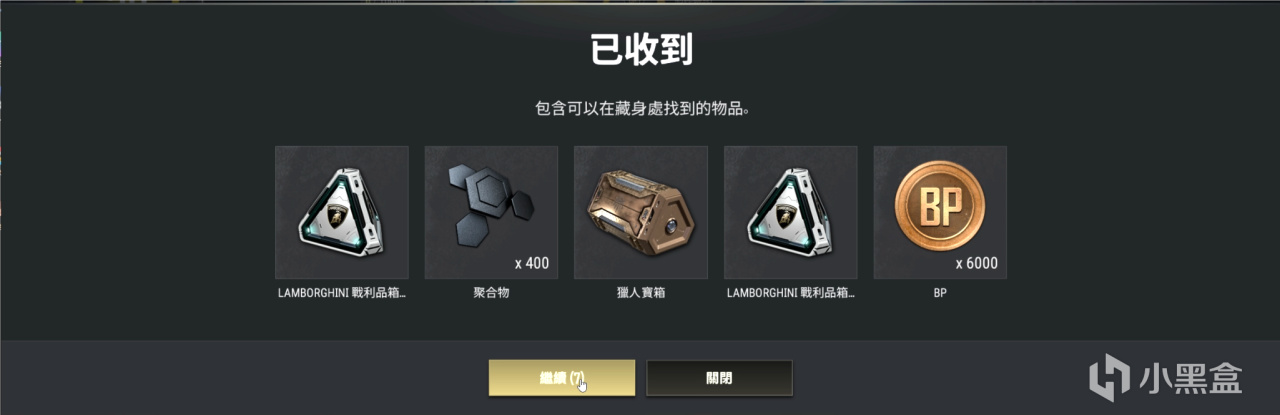Click the first LAMBORGHINI 戰利品箱 label
Viewport: 1280px width, 415px height.
[342, 294]
